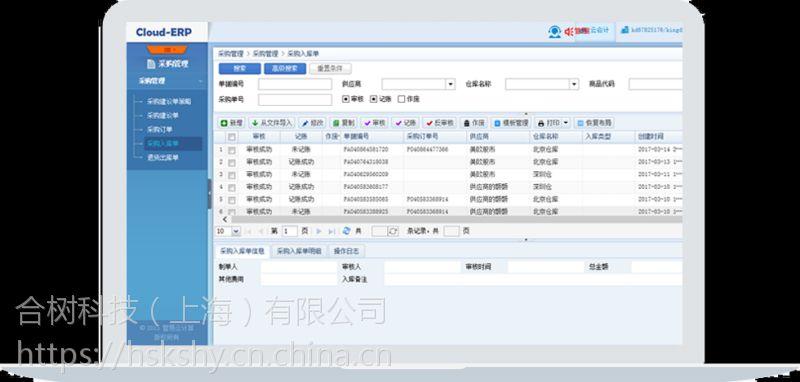This screenshot has width=800, height=382.
Task: Check row 1 checkbox PA040864581720
Action: (x=232, y=150)
